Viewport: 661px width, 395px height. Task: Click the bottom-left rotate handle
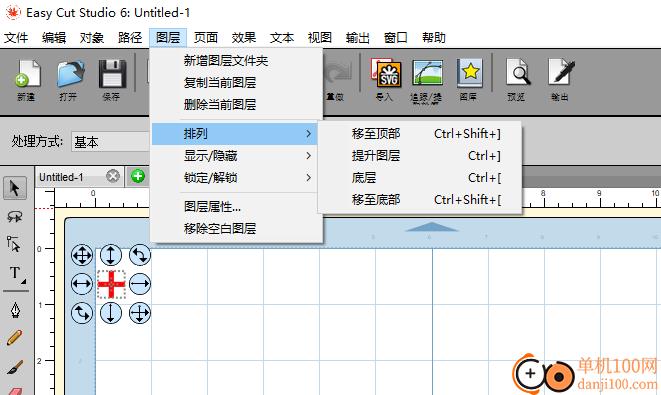coord(82,313)
